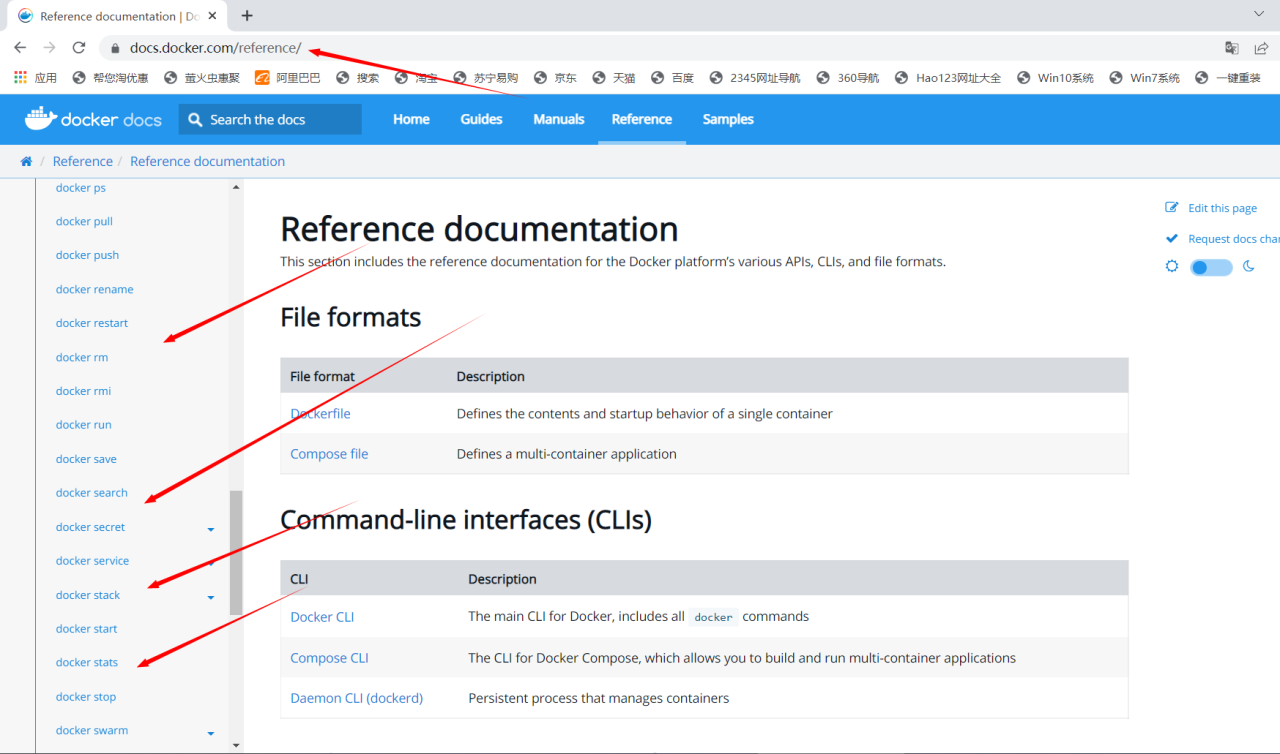1280x754 pixels.
Task: Click the sidebar vertical scrollbar thumb
Action: 236,552
